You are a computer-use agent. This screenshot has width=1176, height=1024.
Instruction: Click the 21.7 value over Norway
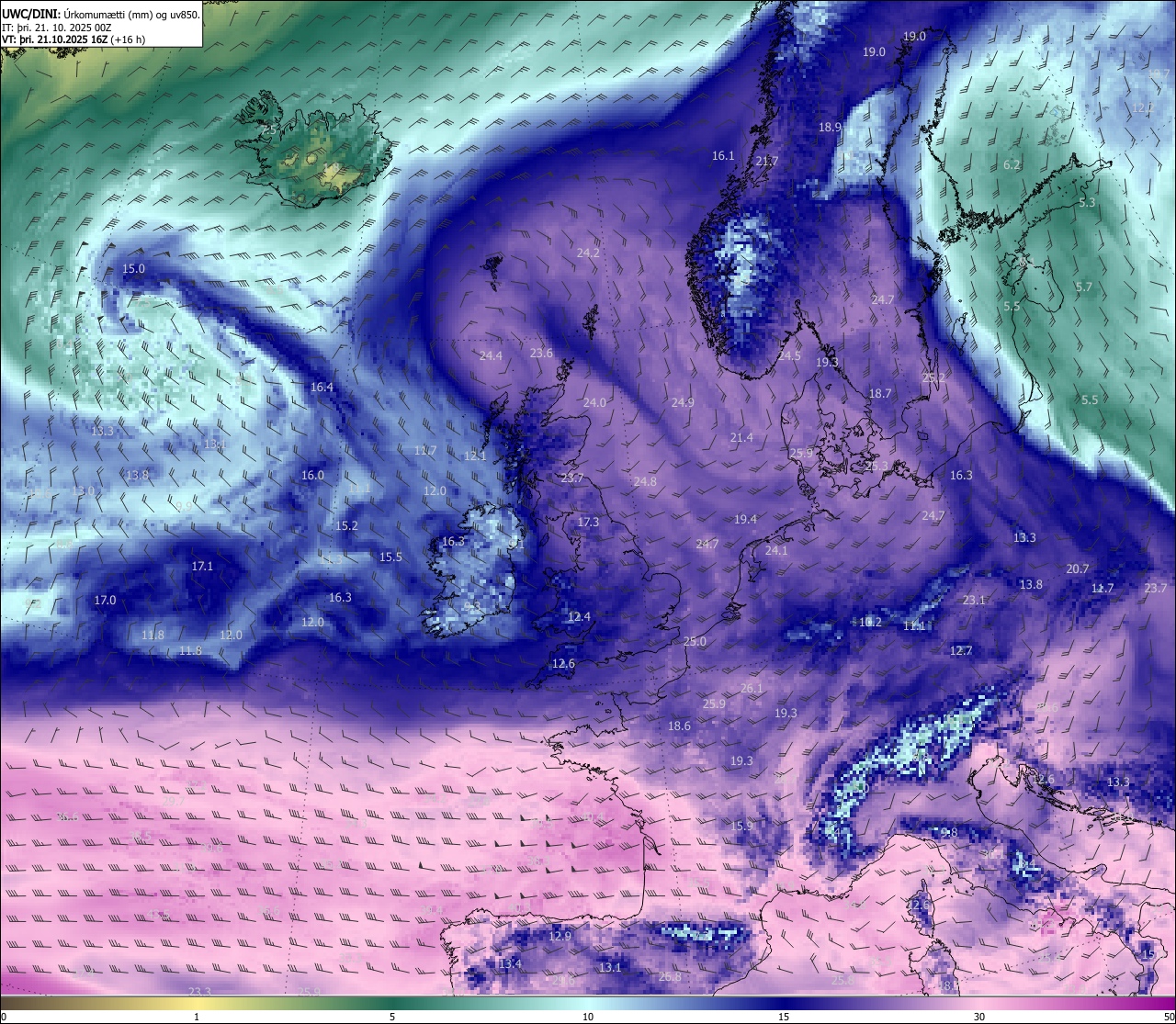(766, 162)
